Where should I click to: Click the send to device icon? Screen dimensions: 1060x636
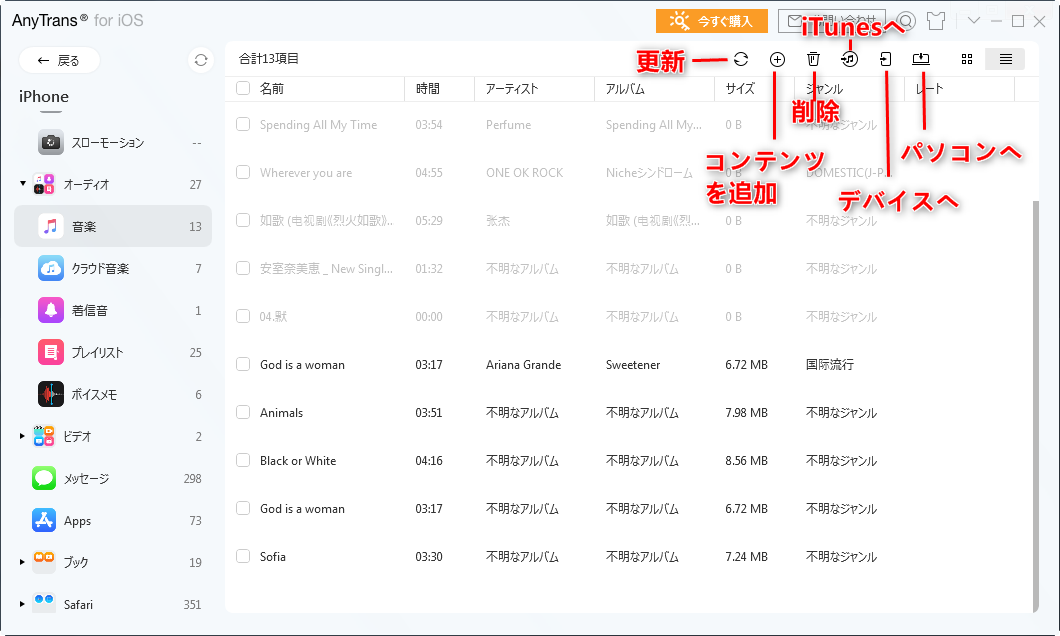[886, 59]
